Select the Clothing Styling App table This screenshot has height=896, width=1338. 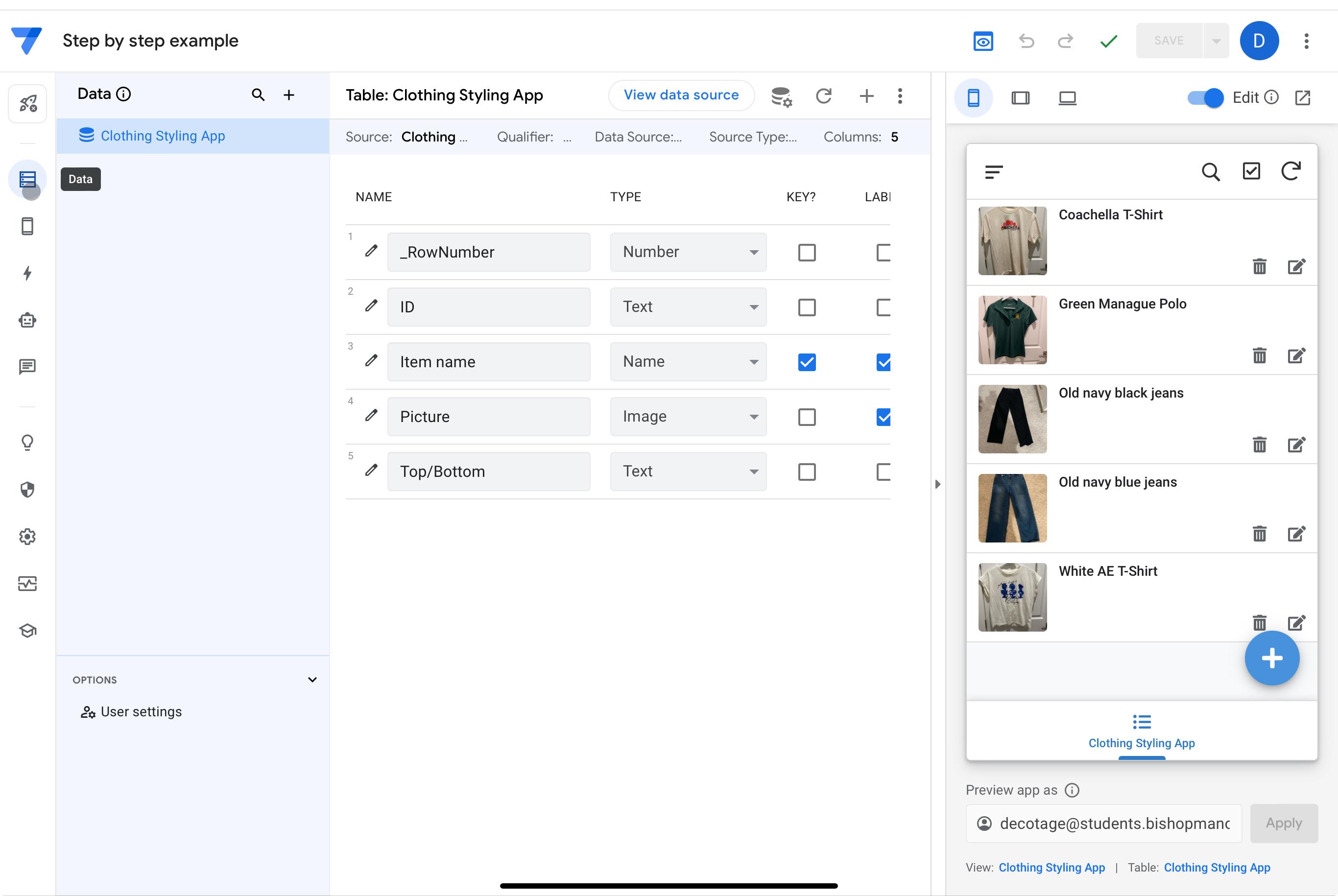(x=193, y=136)
